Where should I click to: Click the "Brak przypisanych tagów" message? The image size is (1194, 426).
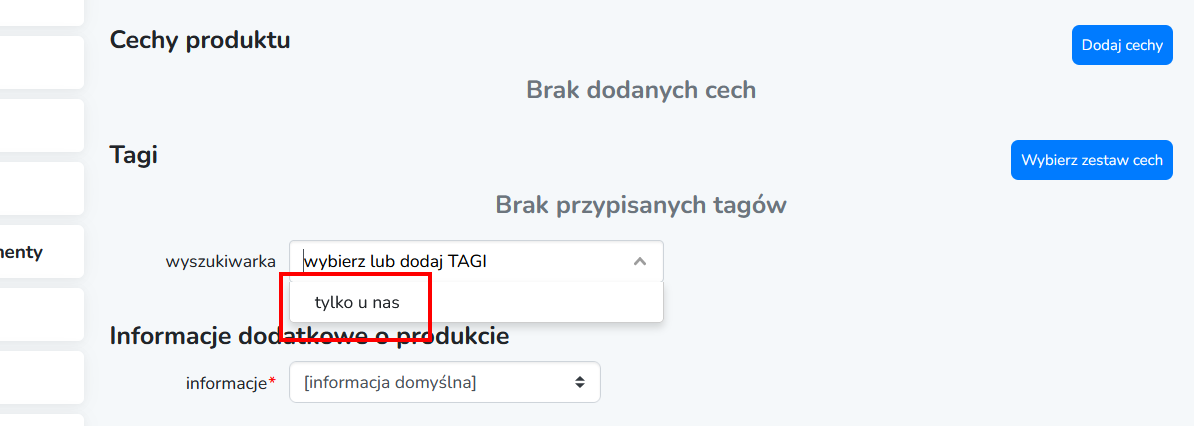640,205
